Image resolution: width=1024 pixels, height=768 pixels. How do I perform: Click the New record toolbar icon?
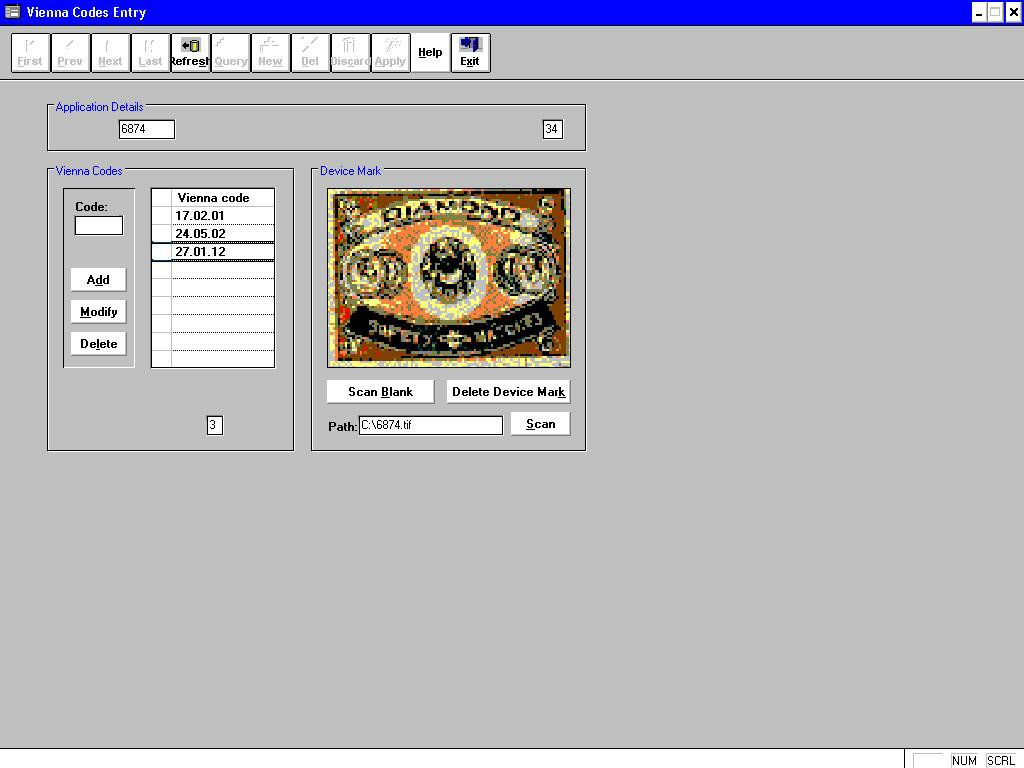point(270,52)
